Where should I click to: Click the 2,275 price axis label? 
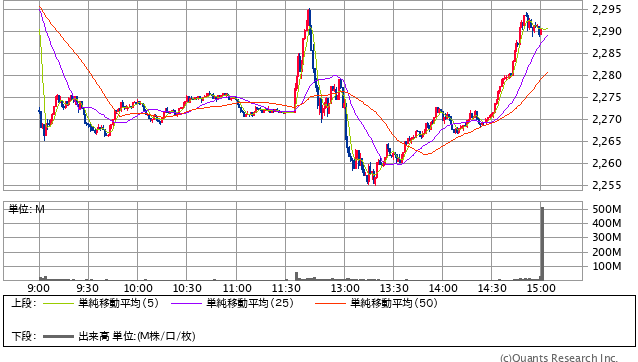(607, 97)
